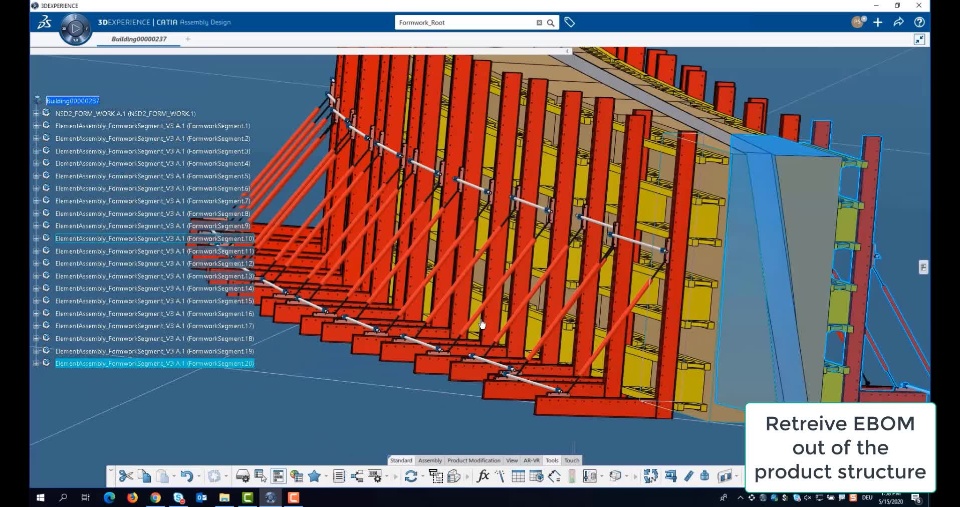Click the search magnifier in search field
The image size is (960, 507).
click(x=551, y=23)
